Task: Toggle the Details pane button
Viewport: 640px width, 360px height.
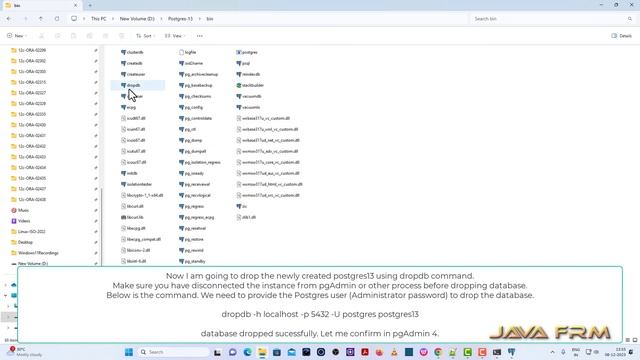Action: (x=621, y=36)
